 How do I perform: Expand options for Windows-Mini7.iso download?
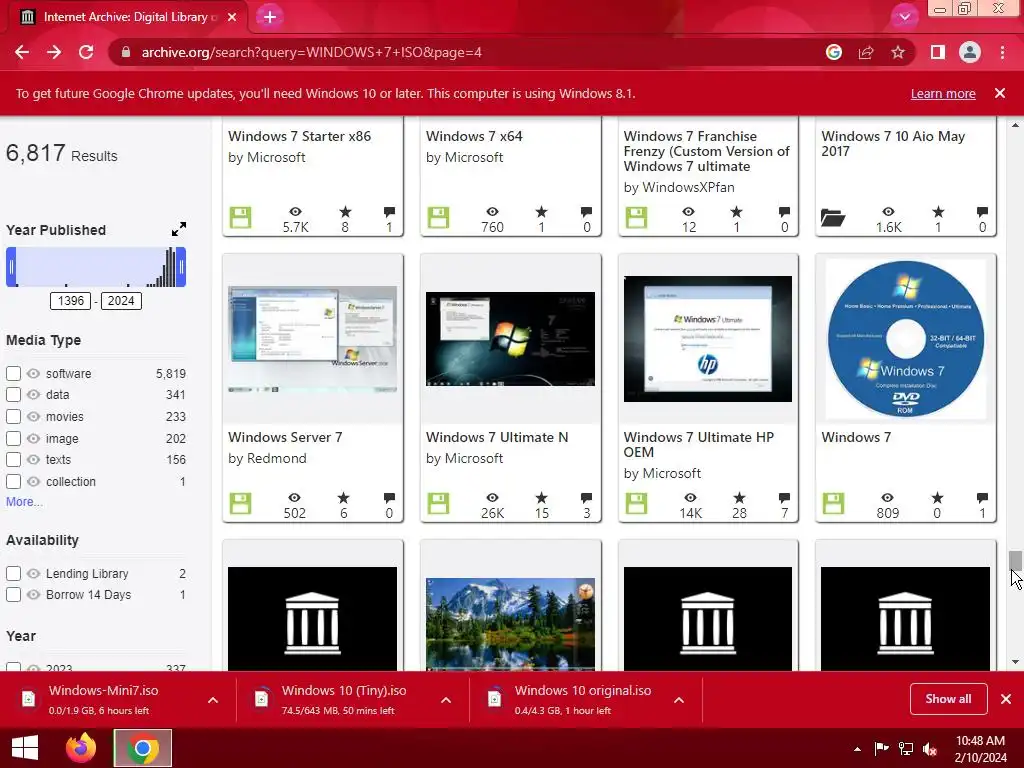(x=213, y=700)
